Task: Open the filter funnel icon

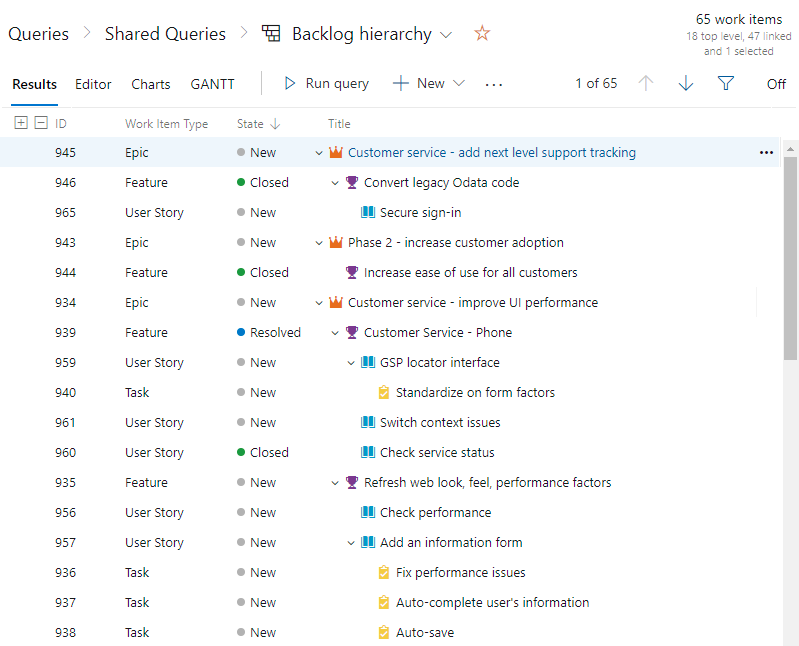Action: (x=725, y=83)
